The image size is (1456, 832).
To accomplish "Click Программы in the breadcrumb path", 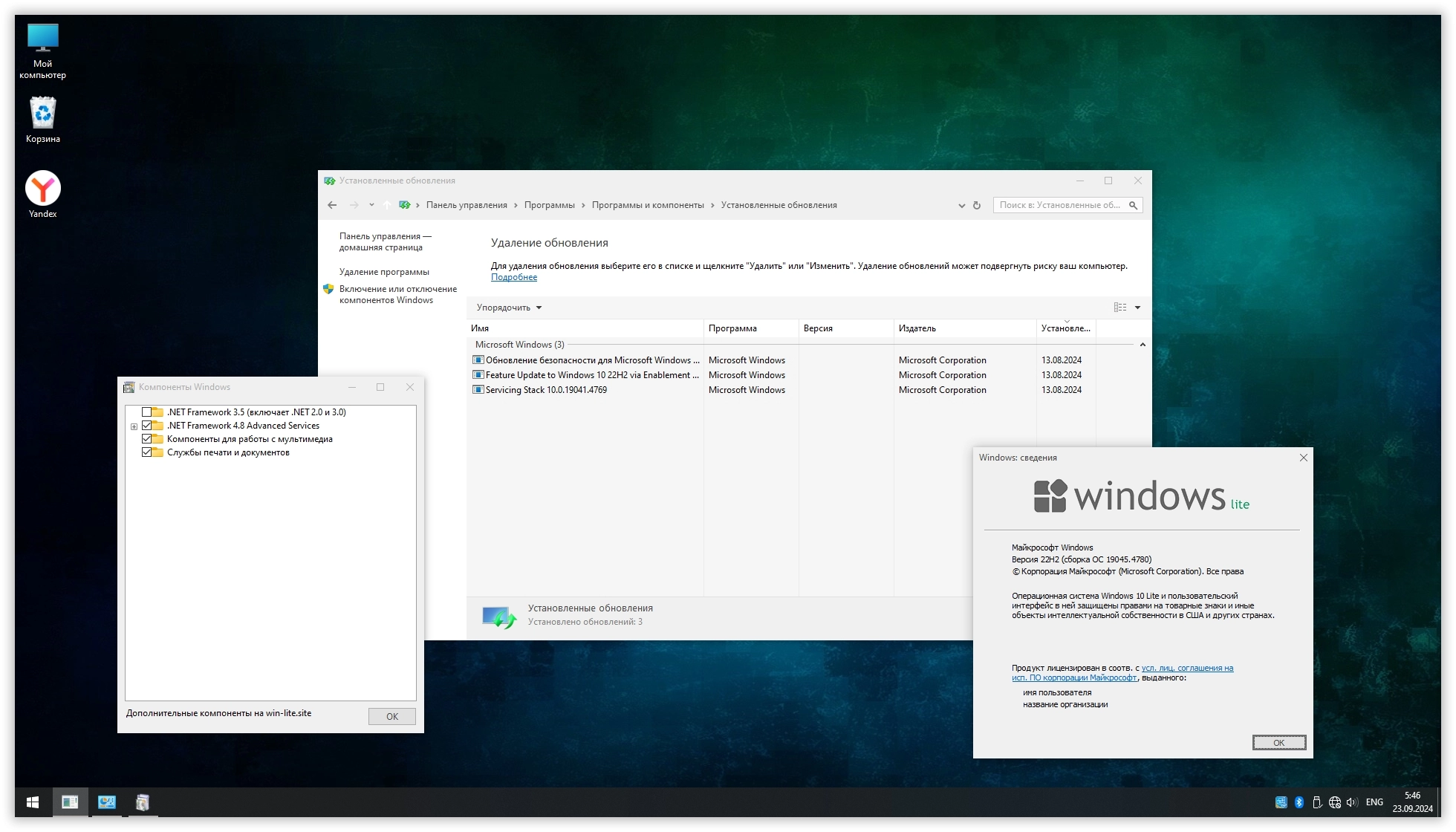I will pos(549,206).
